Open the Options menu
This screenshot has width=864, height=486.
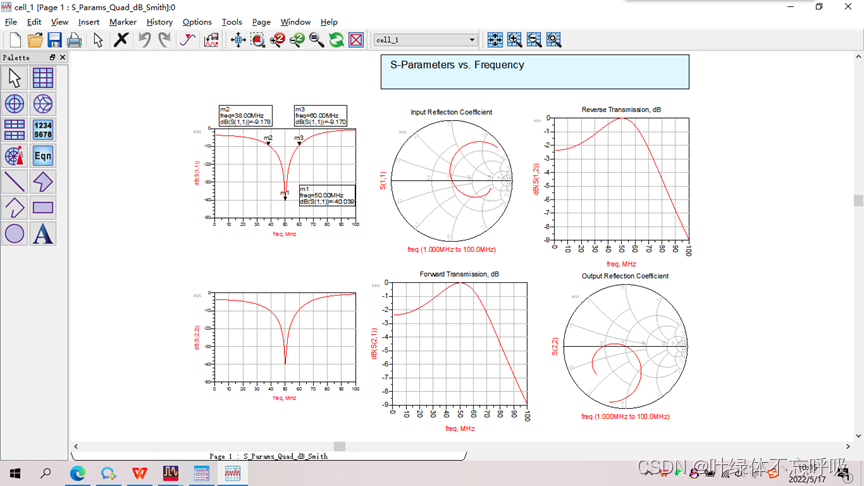pos(197,22)
